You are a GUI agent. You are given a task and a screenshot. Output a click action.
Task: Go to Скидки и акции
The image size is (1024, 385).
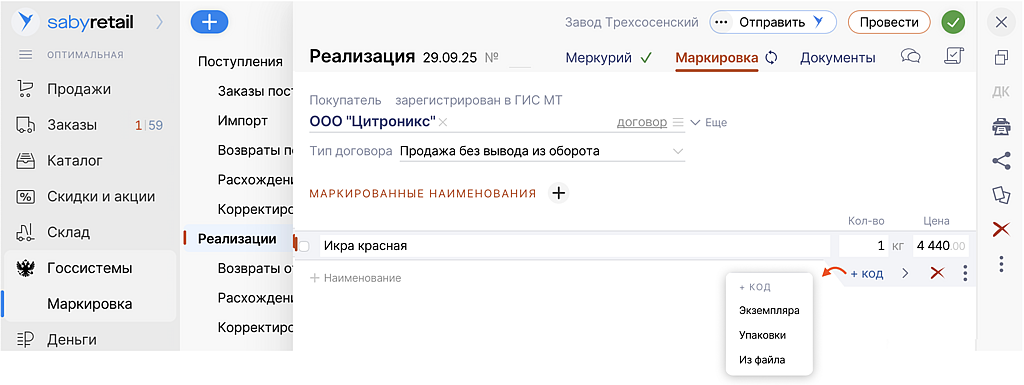[101, 196]
